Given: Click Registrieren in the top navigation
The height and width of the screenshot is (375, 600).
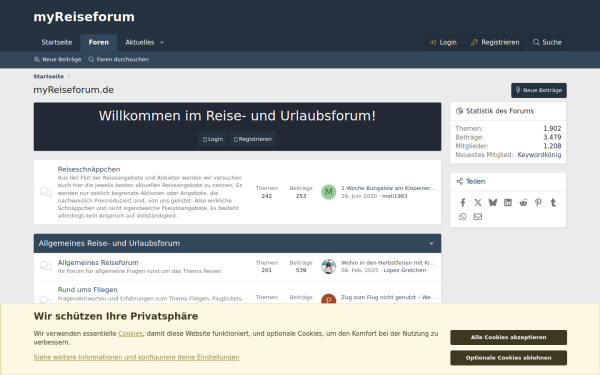Looking at the screenshot, I should click(495, 42).
